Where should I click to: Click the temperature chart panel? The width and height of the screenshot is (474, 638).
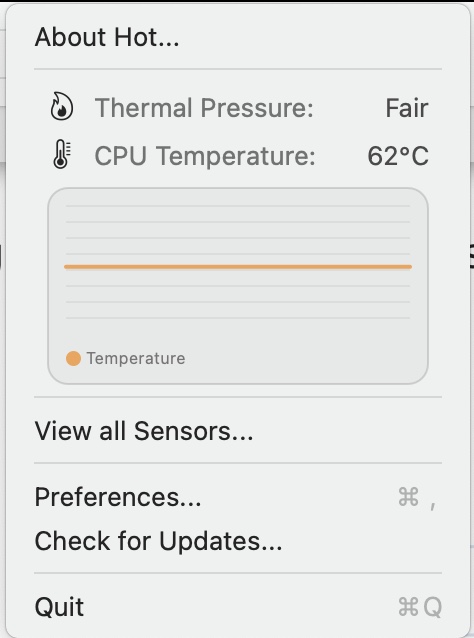(x=238, y=286)
